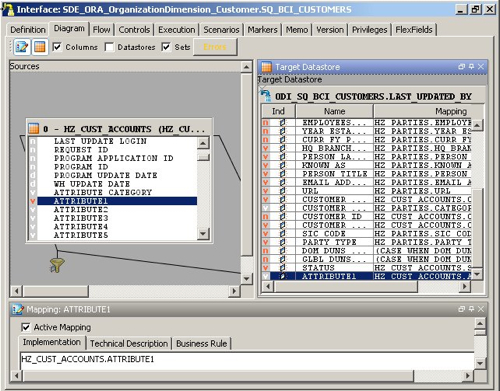Click the Target Datastore panel header icon
This screenshot has height=391, width=500.
[x=266, y=67]
